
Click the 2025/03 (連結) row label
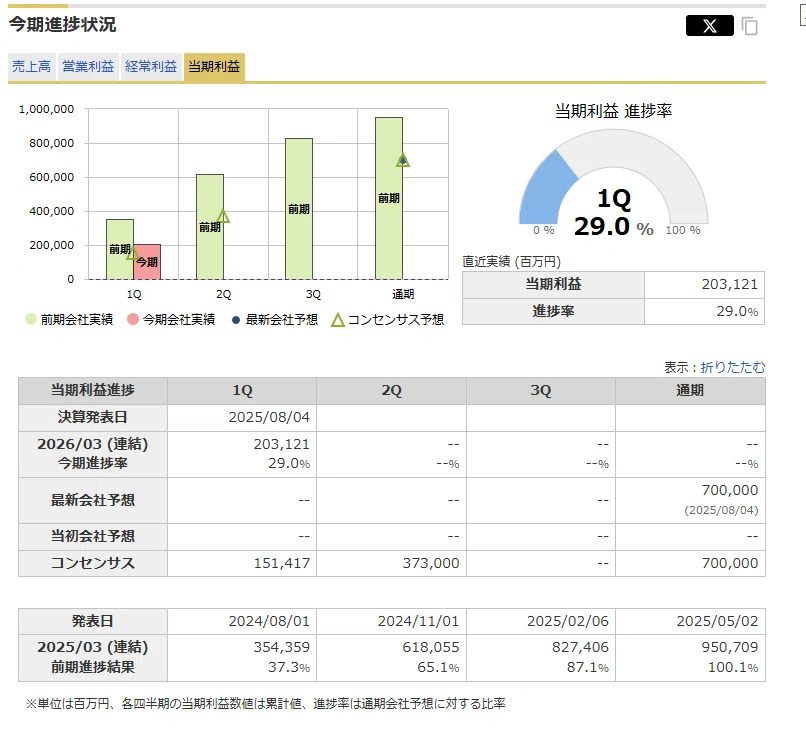[x=93, y=647]
